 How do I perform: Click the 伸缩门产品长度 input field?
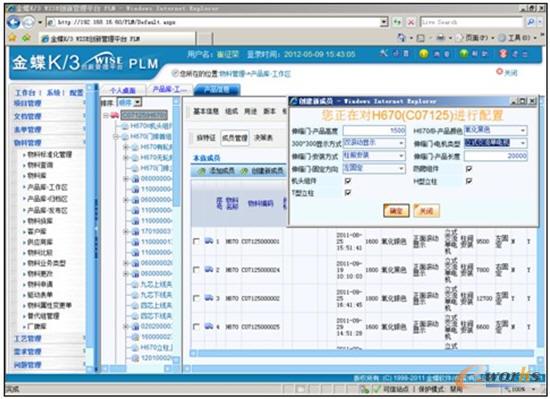click(496, 156)
